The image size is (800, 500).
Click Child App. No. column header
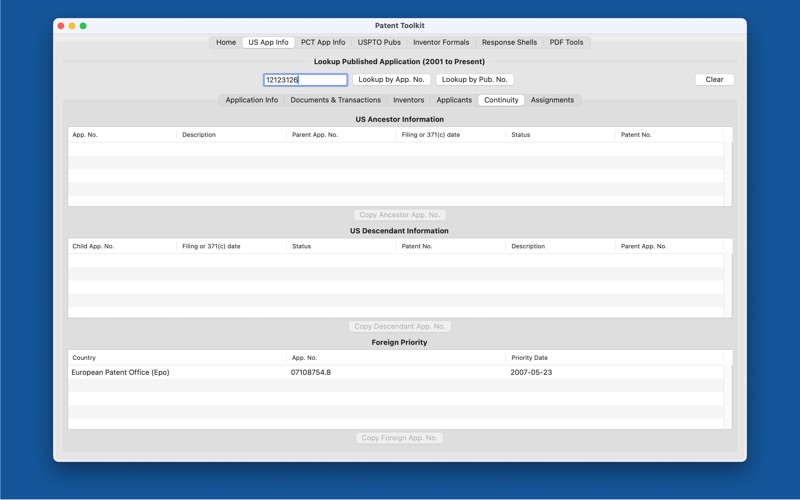coord(122,246)
